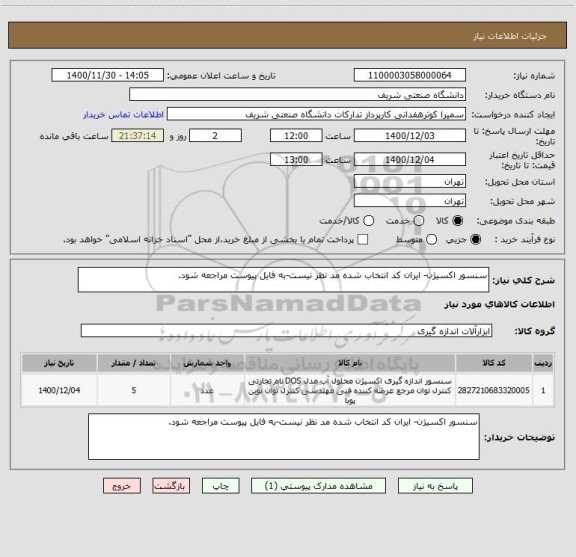Click the استان محل تحویل field تهران

pyautogui.click(x=410, y=182)
